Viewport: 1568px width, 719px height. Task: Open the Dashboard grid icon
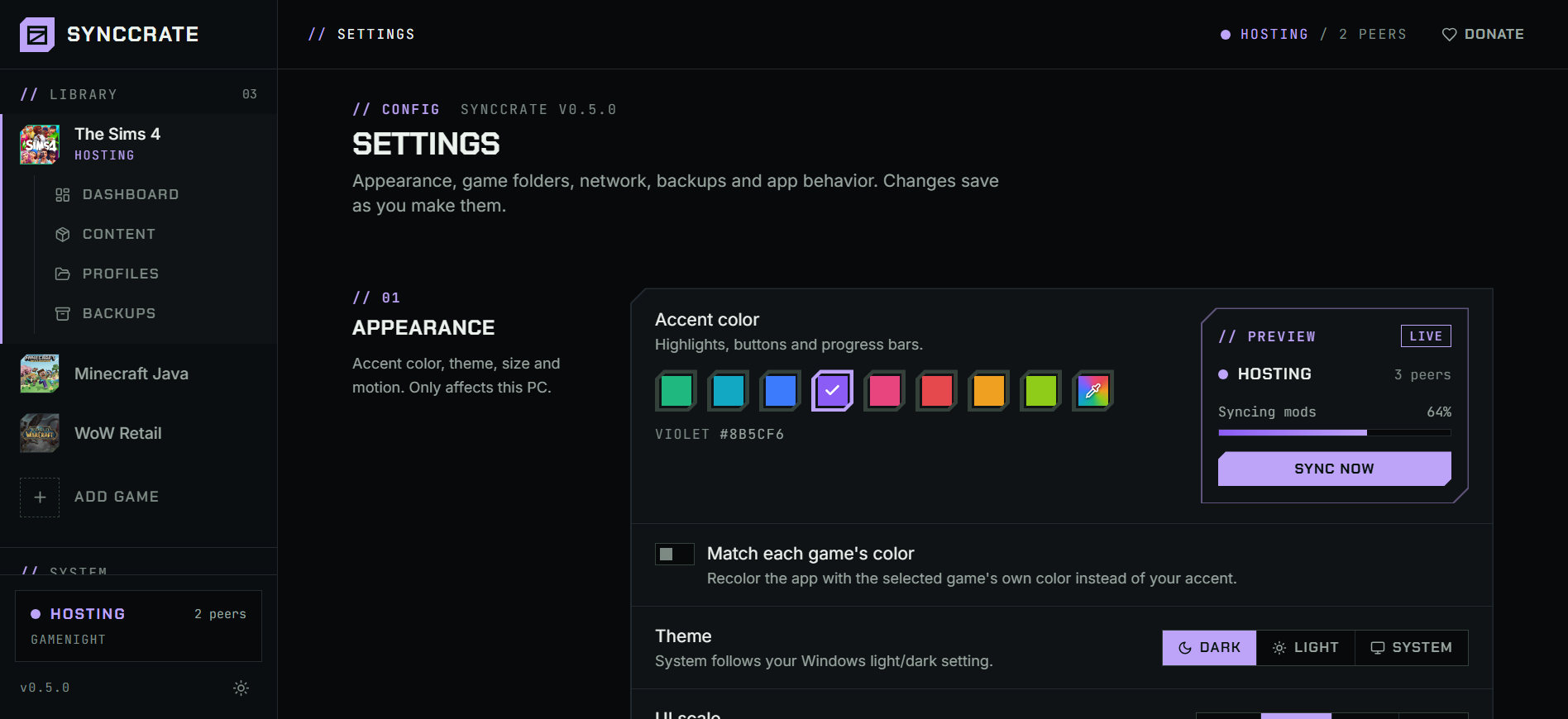pyautogui.click(x=63, y=195)
